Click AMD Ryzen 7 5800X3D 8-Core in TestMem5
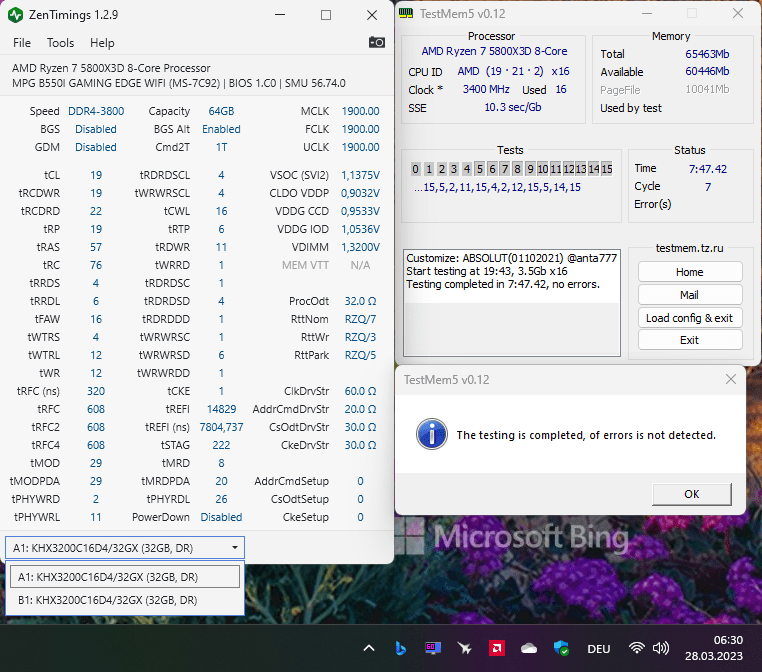 pyautogui.click(x=494, y=51)
